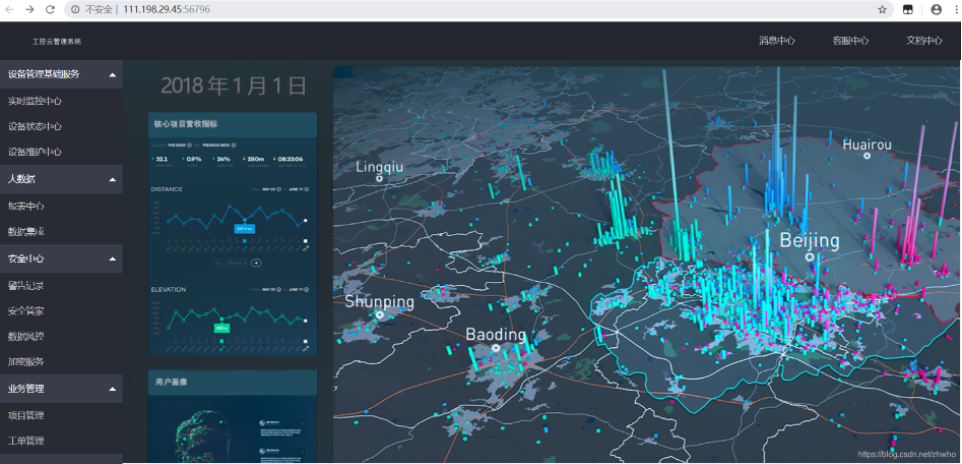Reload the page with the refresh icon
The height and width of the screenshot is (464, 962).
[50, 10]
